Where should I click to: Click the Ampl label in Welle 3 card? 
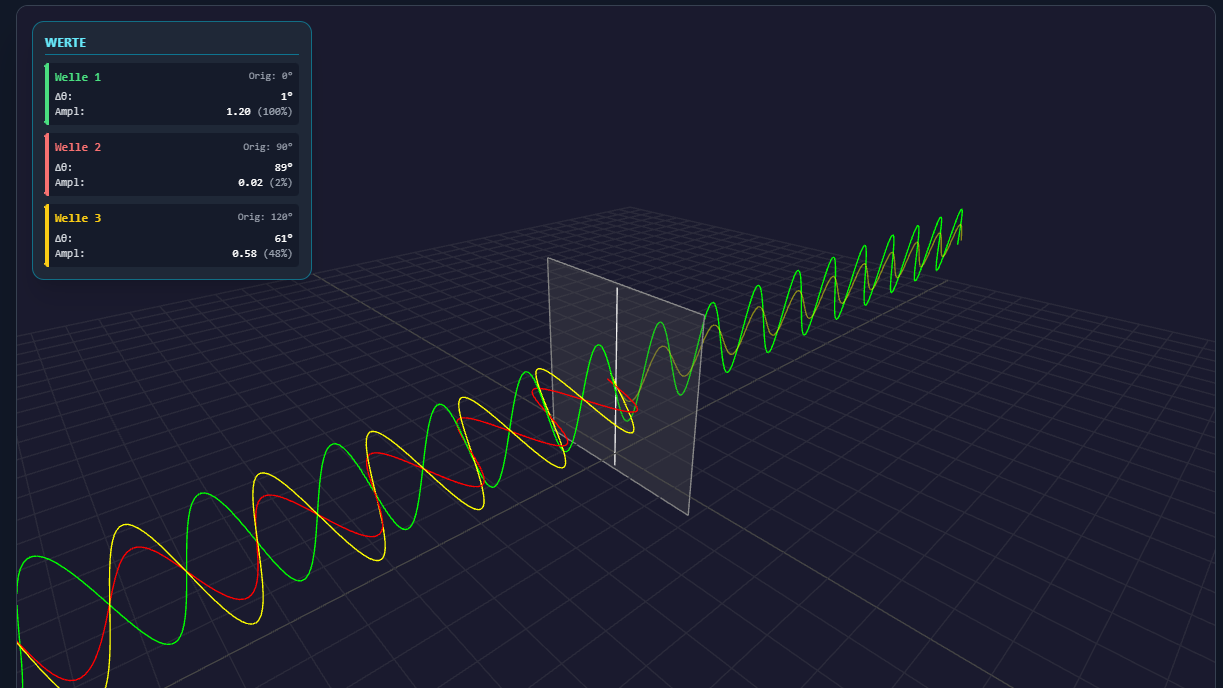(70, 253)
